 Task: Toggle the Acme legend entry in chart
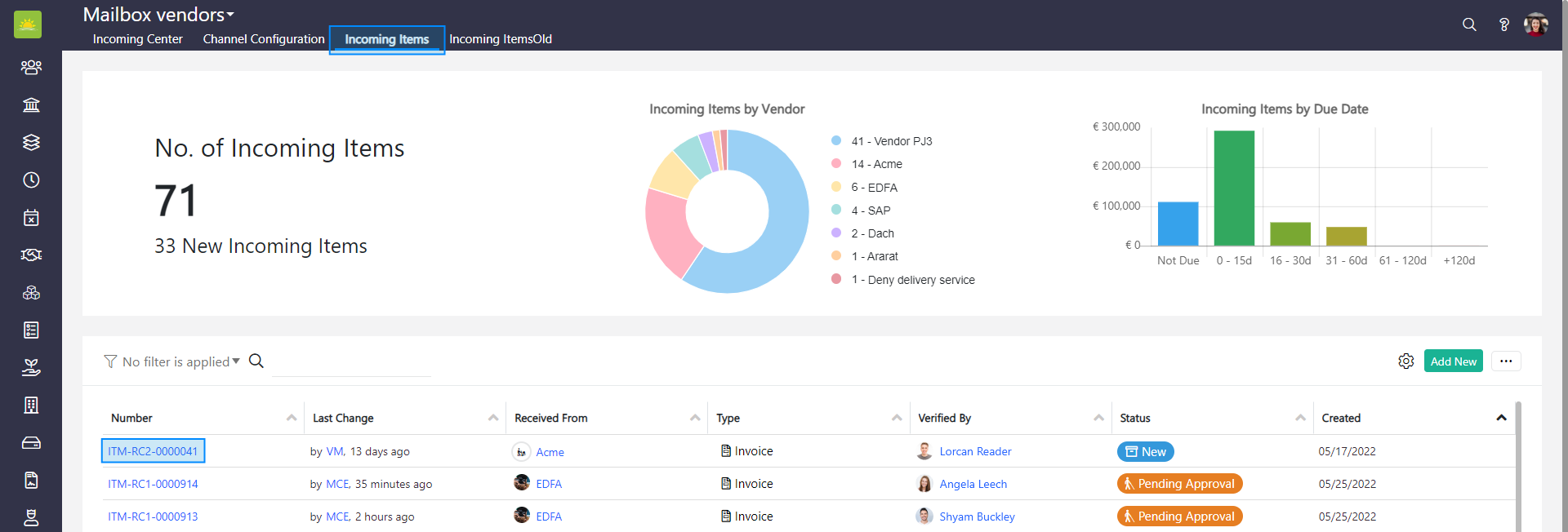coord(876,164)
